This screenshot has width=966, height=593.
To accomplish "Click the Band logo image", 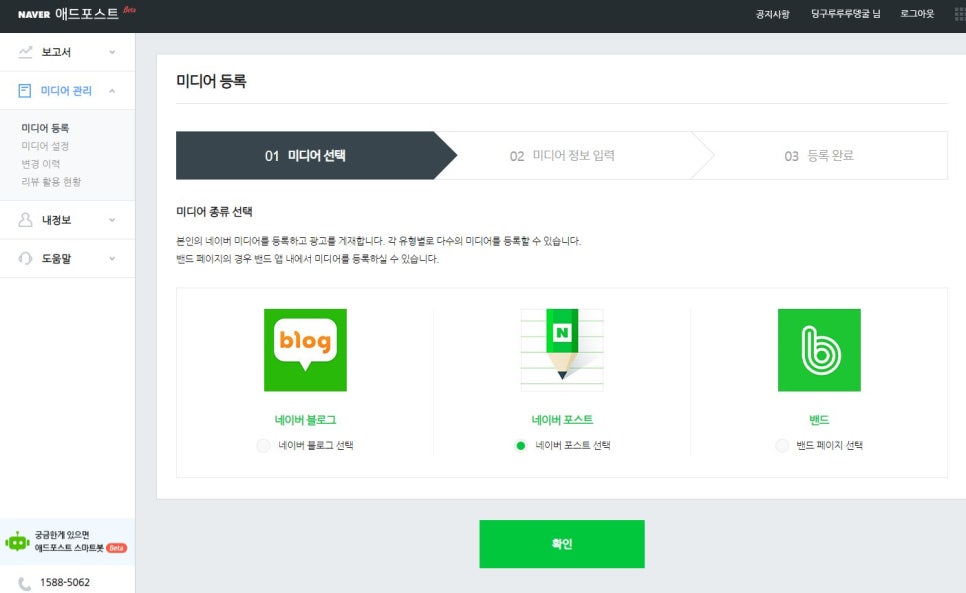I will tap(819, 350).
